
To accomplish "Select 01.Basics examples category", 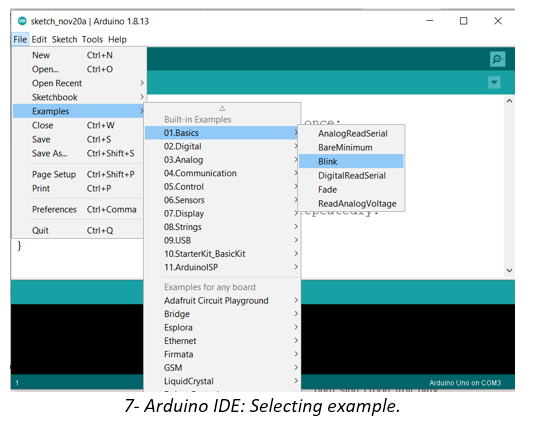I will point(222,133).
